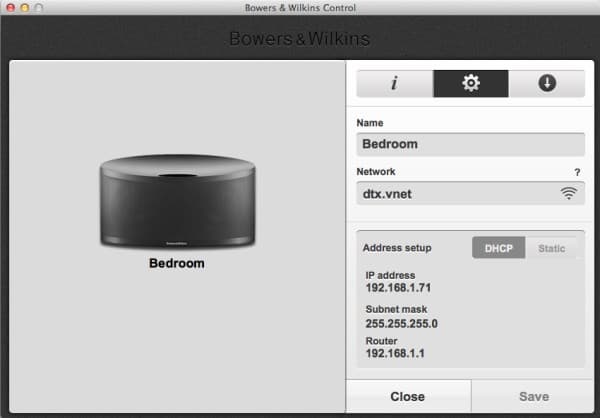
Task: Click the Network label
Action: click(x=376, y=171)
